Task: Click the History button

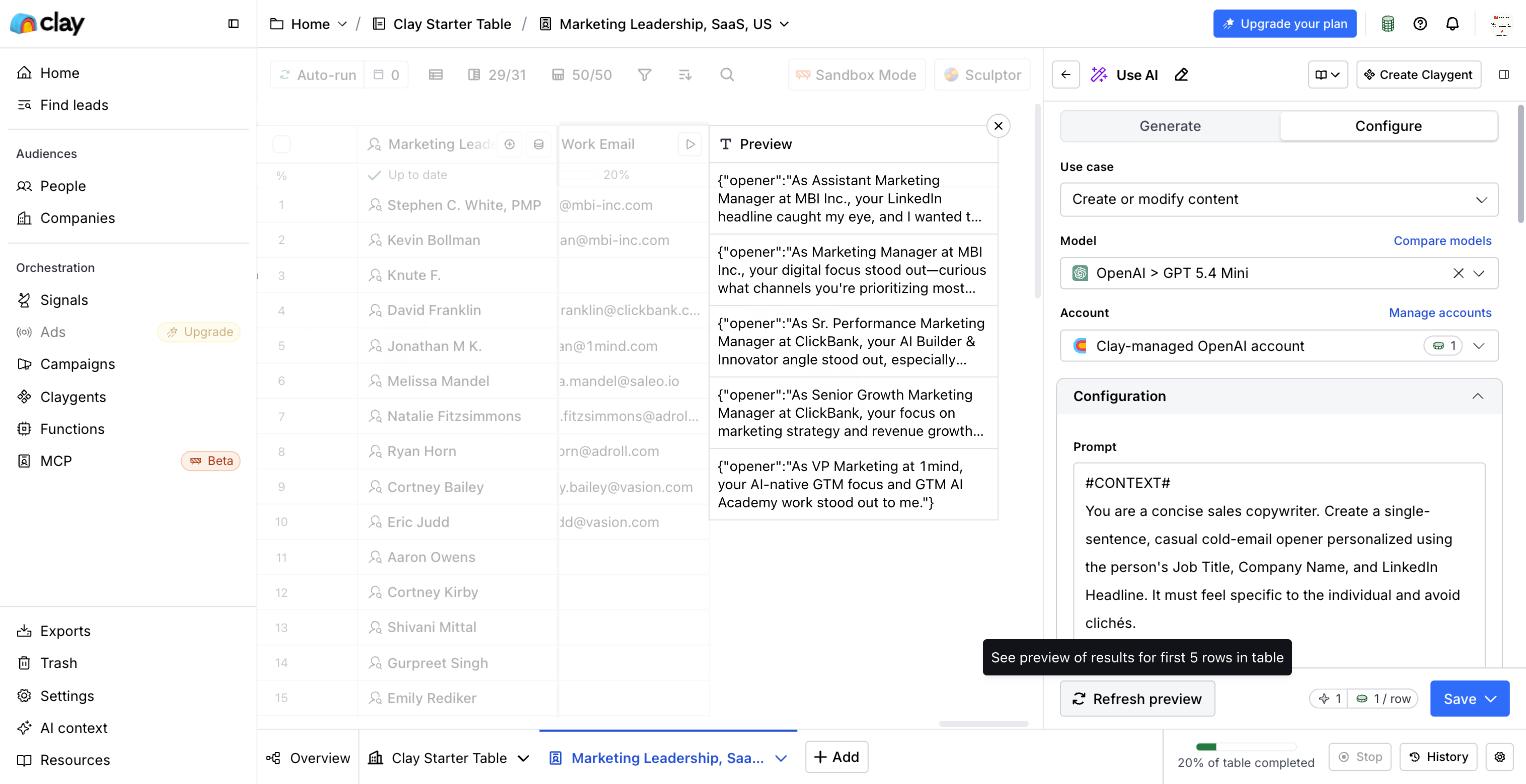Action: 1438,757
